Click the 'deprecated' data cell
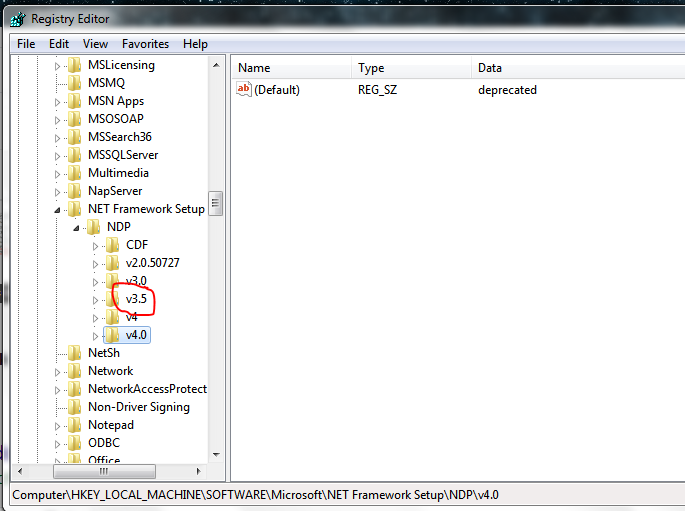This screenshot has width=685, height=511. [507, 90]
